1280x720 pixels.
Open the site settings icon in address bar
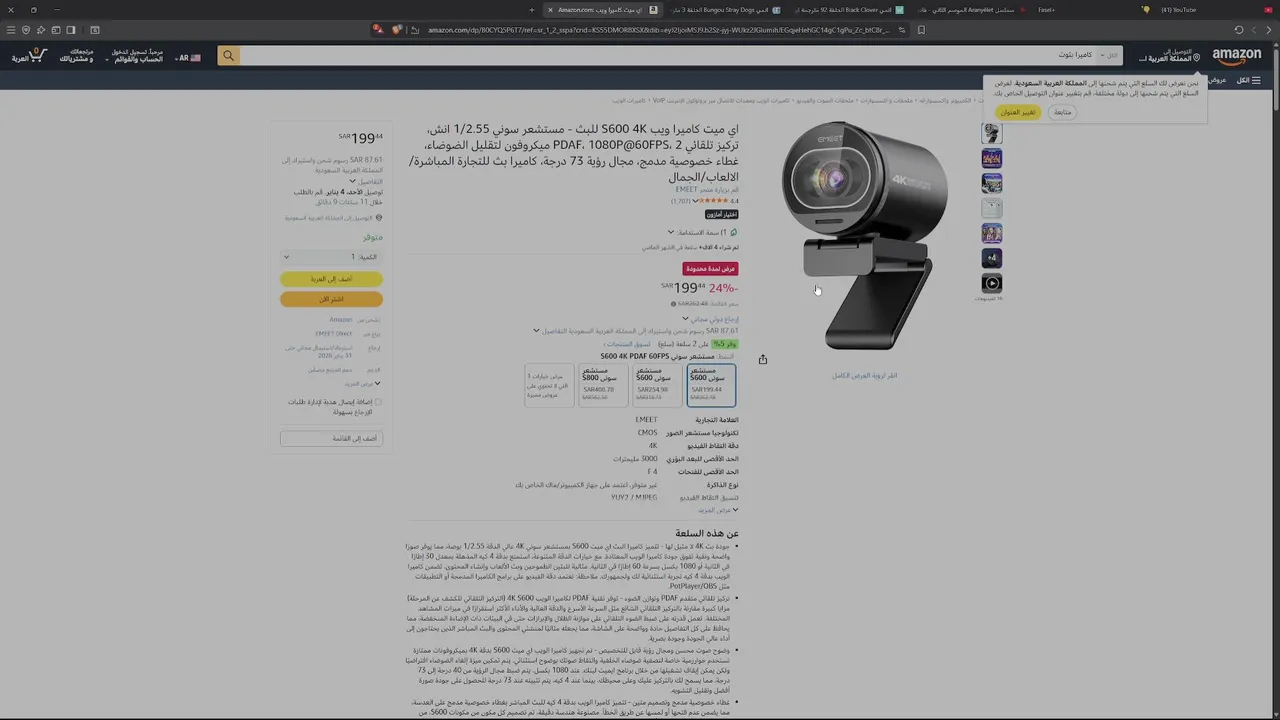click(x=902, y=30)
